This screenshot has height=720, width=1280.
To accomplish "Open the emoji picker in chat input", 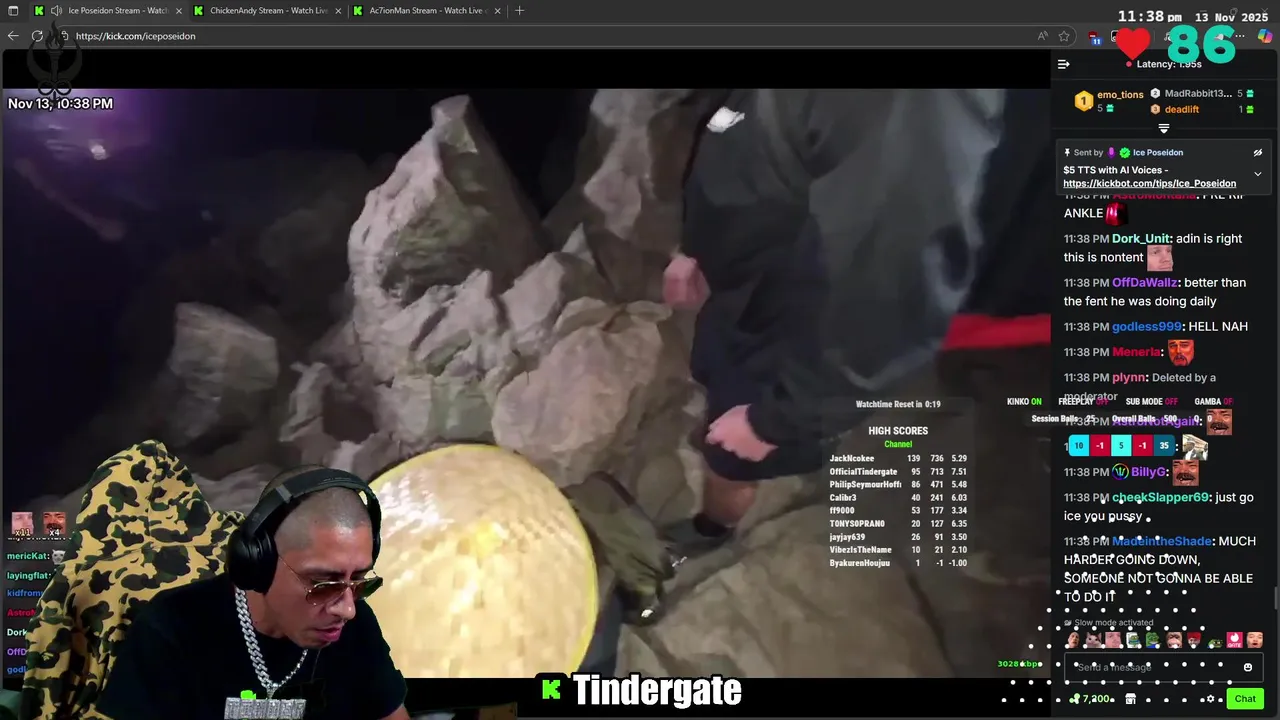I will pos(1248,667).
